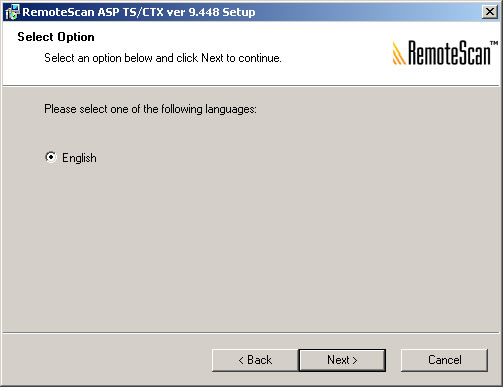Click the right chevron on Next button

355,360
